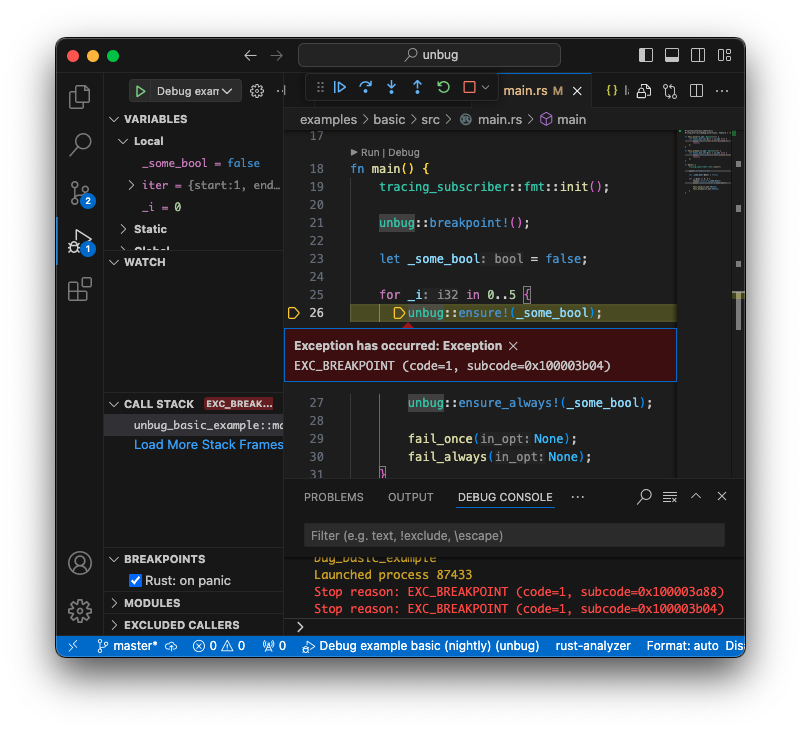Restart the debug session

(443, 88)
